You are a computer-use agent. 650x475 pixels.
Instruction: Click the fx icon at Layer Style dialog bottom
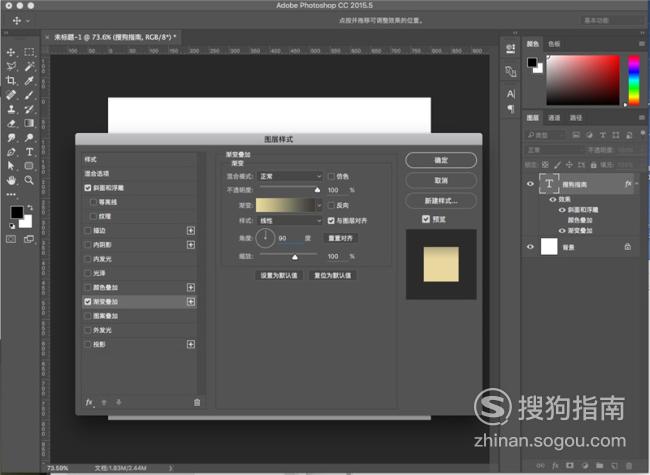pos(89,402)
